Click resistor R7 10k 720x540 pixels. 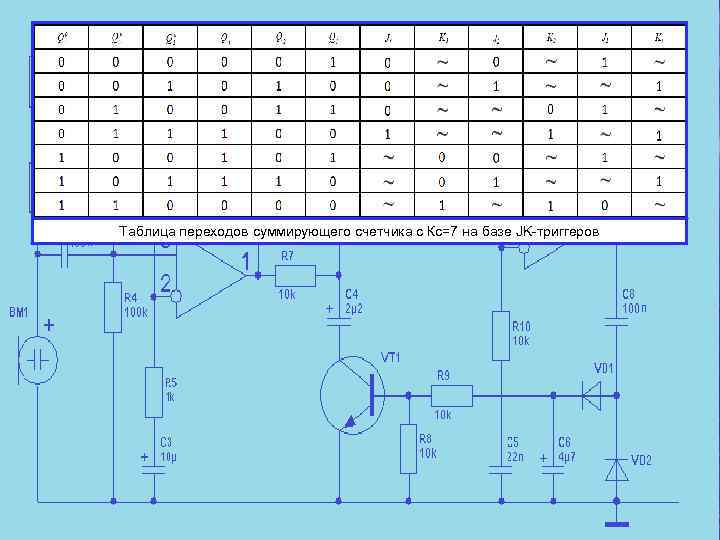point(295,276)
